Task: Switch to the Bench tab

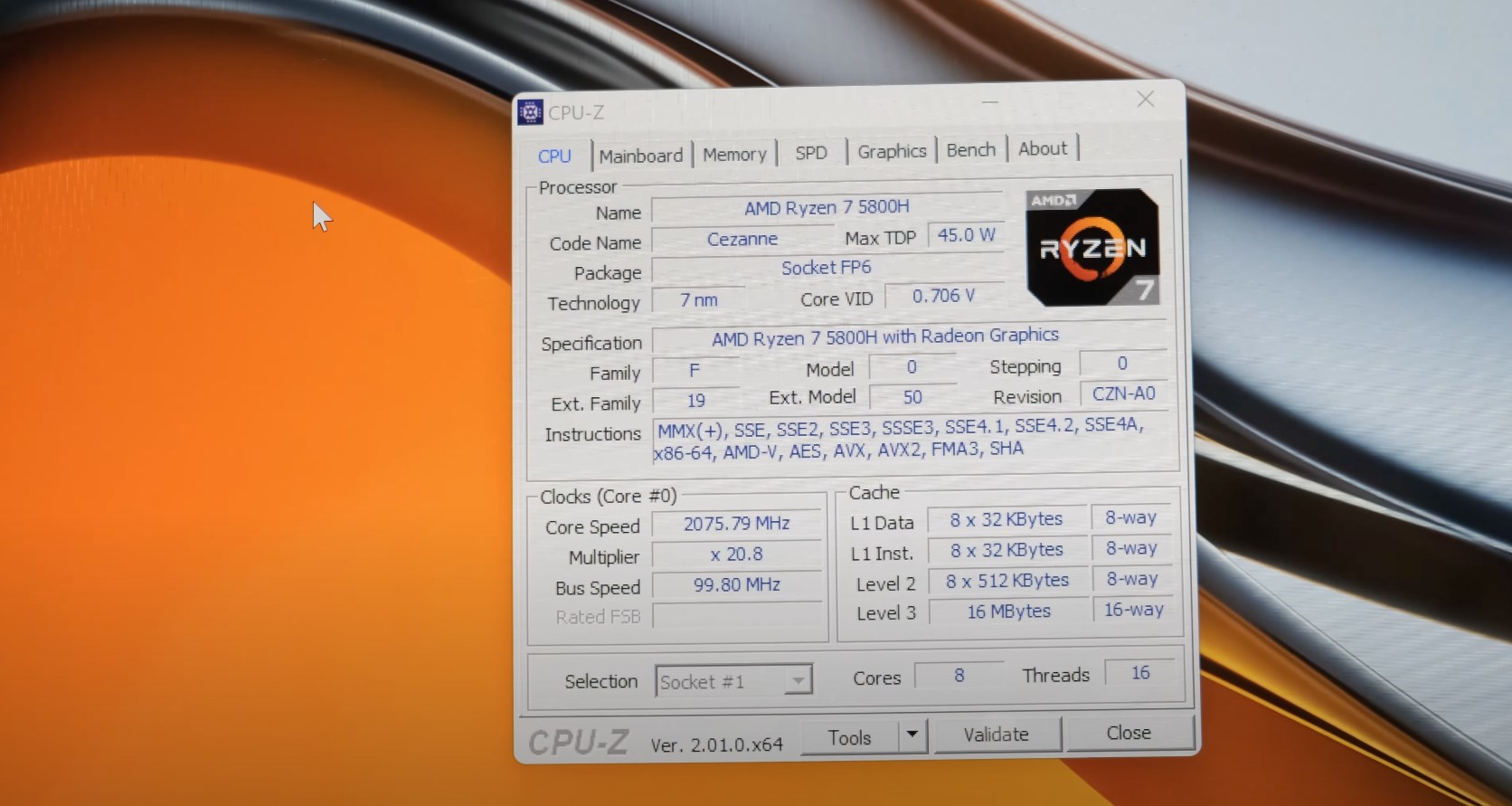Action: click(971, 149)
